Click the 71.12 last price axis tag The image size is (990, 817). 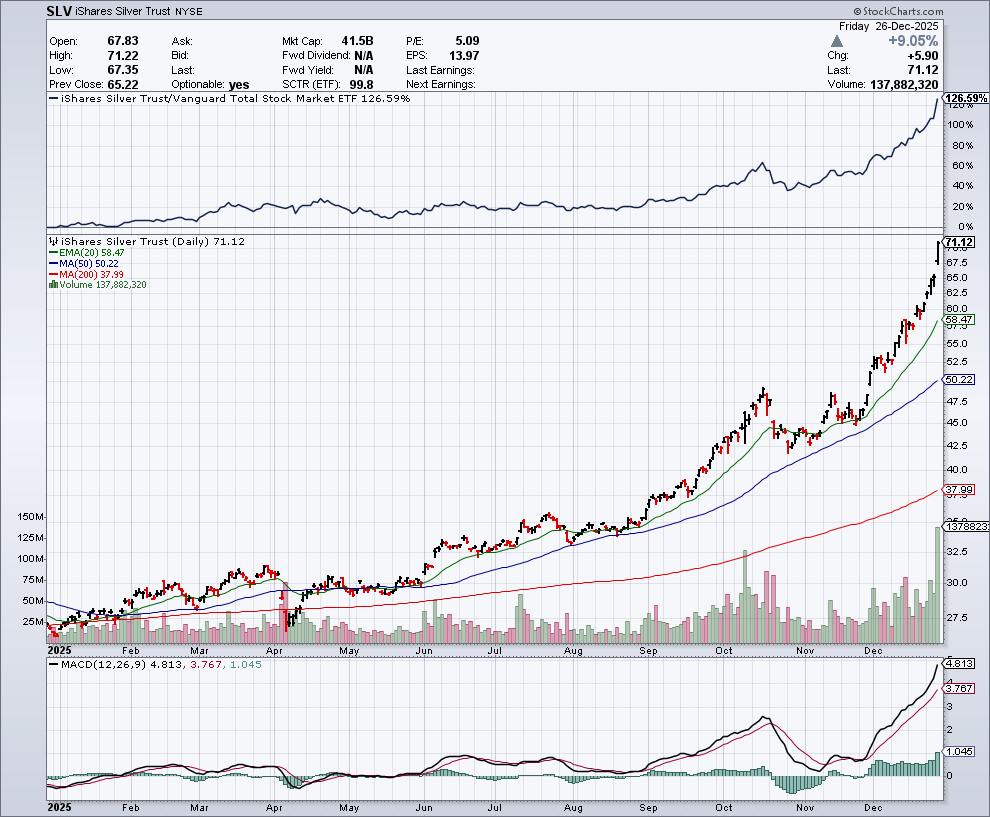(x=960, y=242)
